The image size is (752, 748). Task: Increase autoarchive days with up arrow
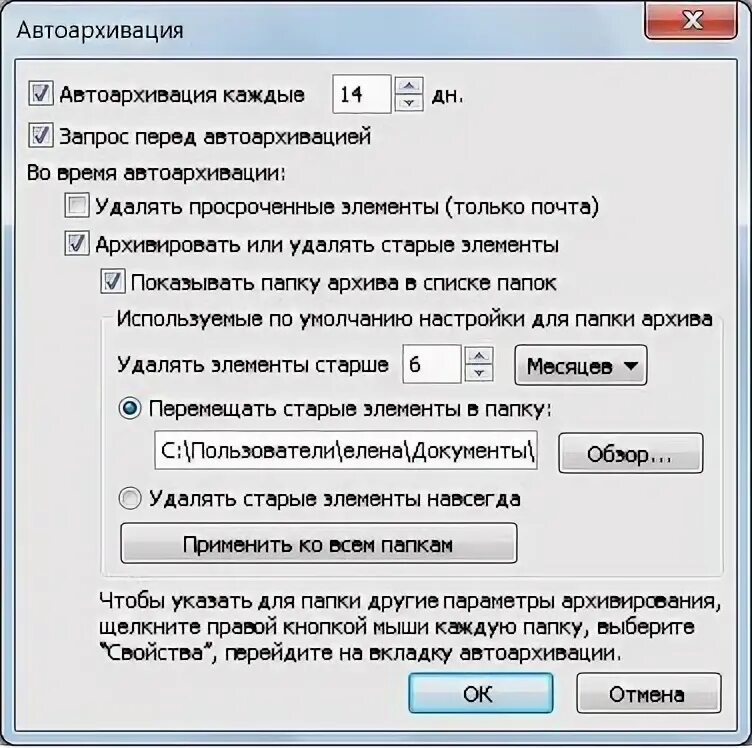click(x=409, y=86)
